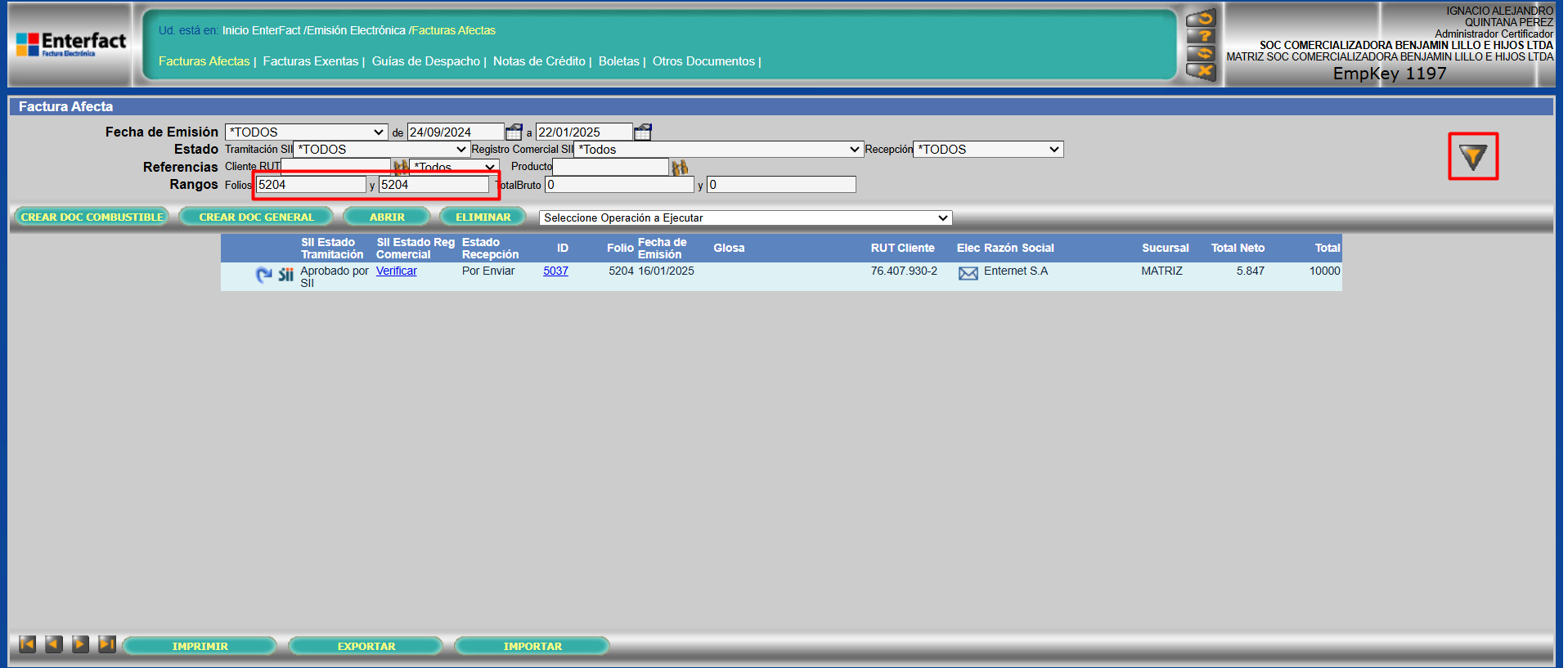Open the Verificar link in the row
1568x668 pixels.
[396, 271]
